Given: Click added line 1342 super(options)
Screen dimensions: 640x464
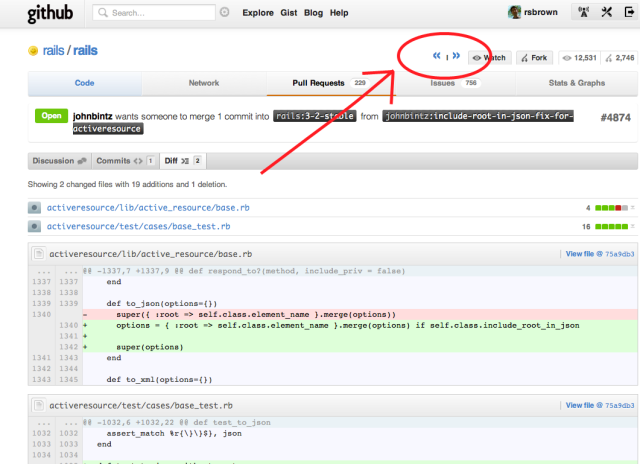Looking at the screenshot, I should [333, 347].
